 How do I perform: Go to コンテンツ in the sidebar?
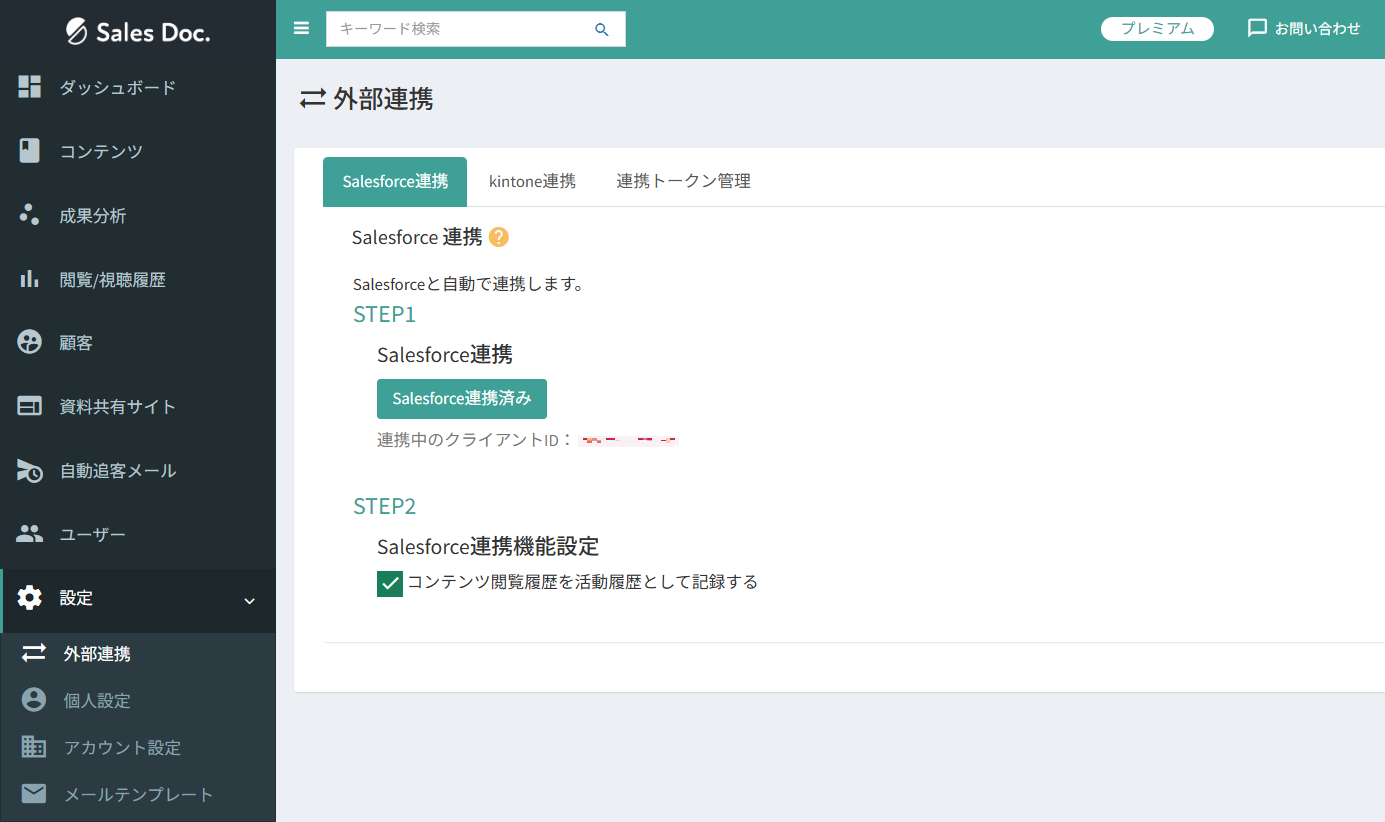pos(101,152)
